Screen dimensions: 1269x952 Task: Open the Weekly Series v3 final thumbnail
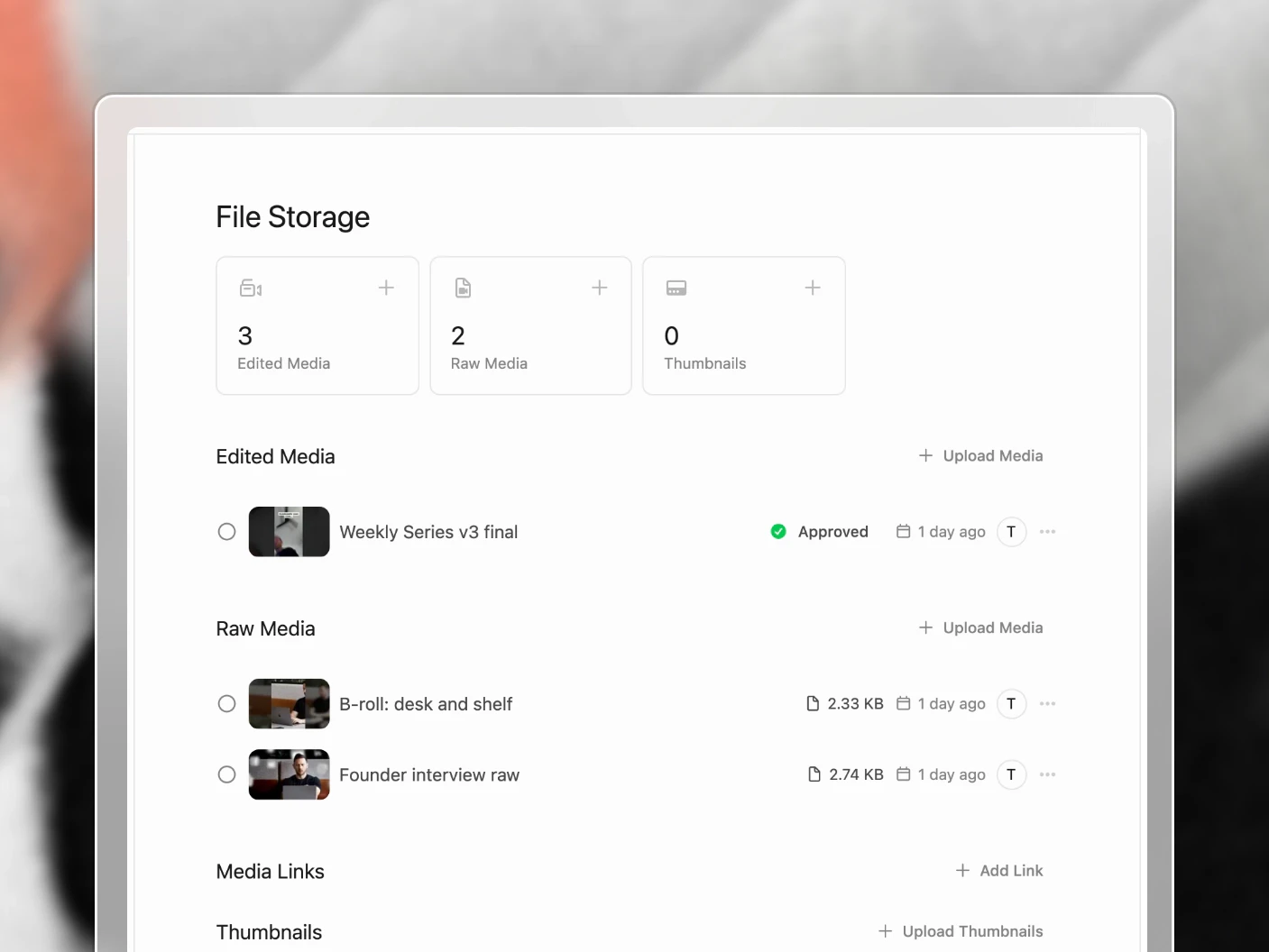(x=289, y=532)
